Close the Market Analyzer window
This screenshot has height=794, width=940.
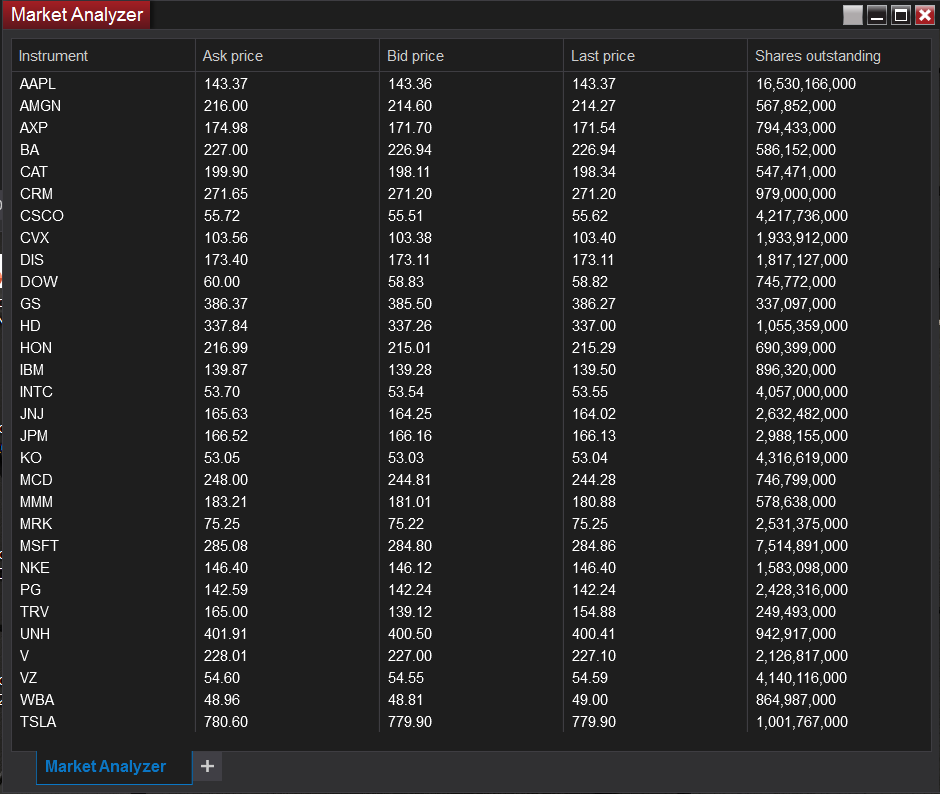click(925, 16)
